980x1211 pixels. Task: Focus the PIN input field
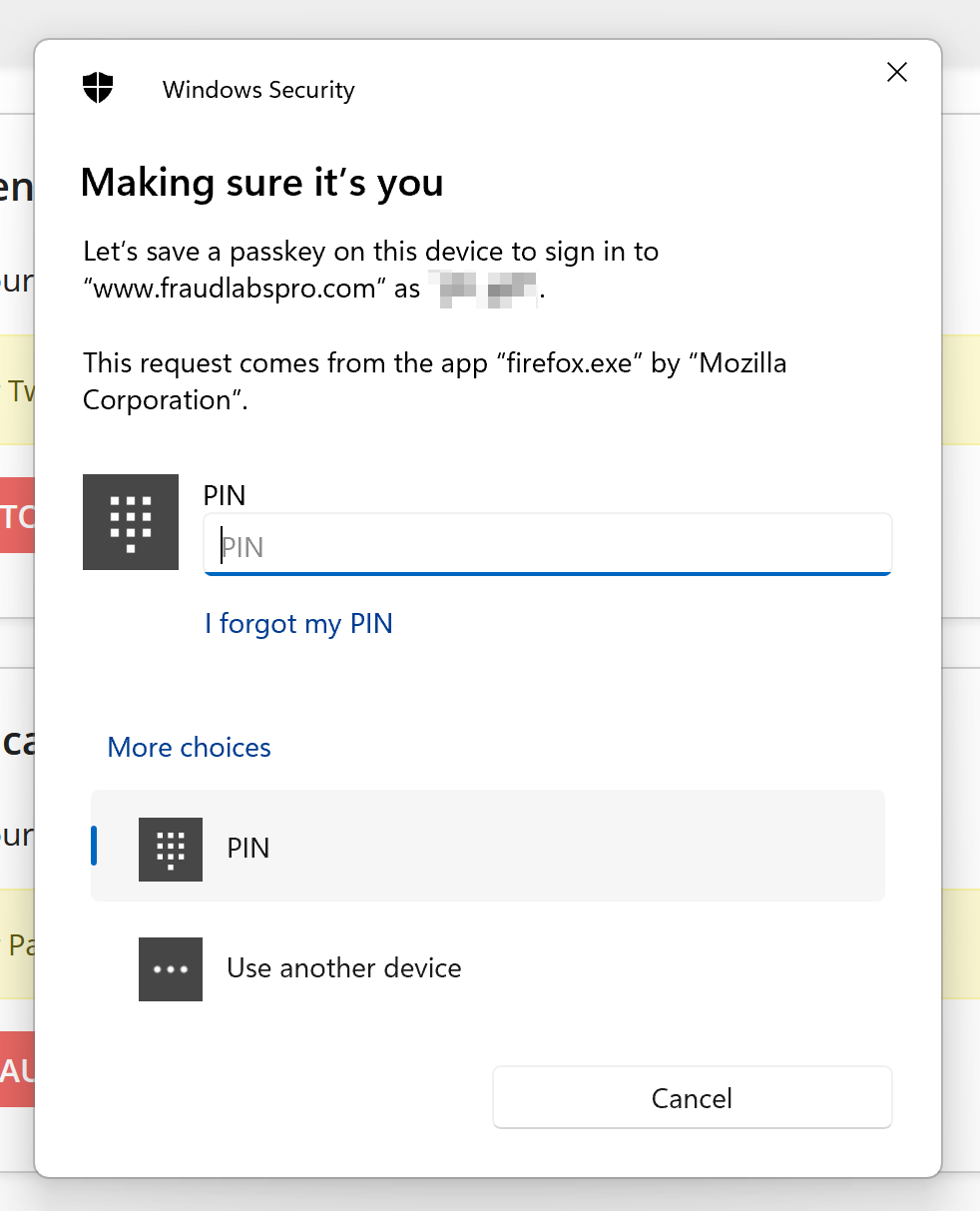tap(547, 545)
